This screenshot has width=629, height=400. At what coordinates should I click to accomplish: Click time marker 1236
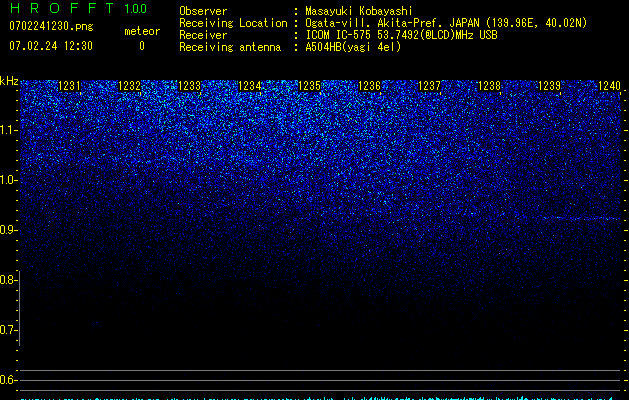pyautogui.click(x=369, y=86)
